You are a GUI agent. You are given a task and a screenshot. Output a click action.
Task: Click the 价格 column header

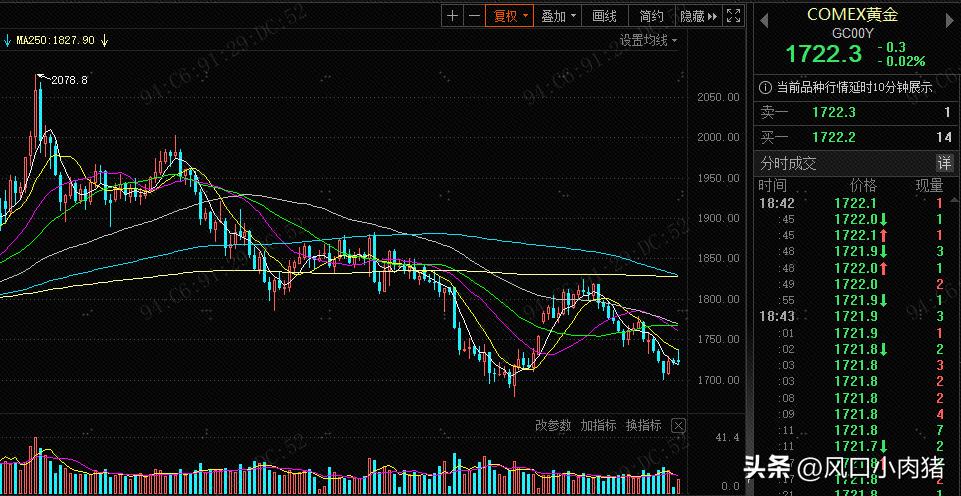coord(863,185)
